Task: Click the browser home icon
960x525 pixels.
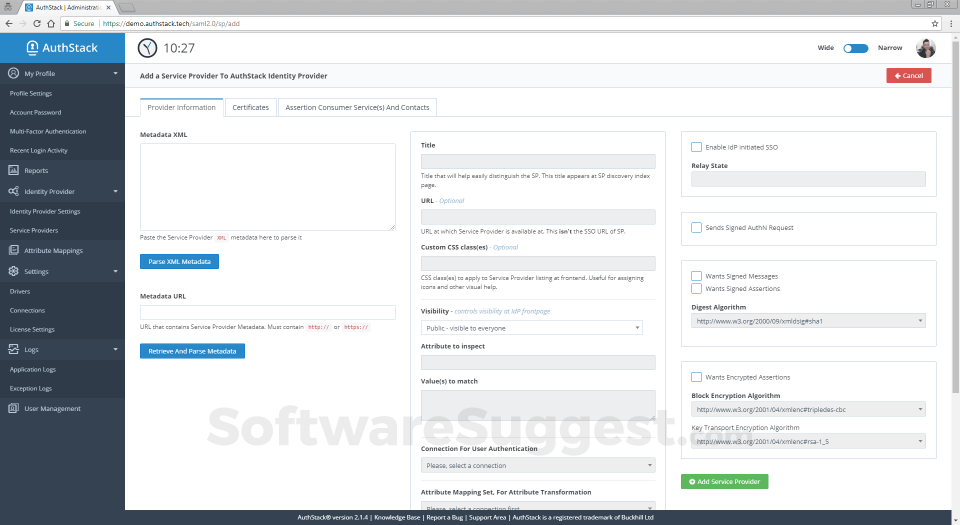Action: tap(51, 23)
